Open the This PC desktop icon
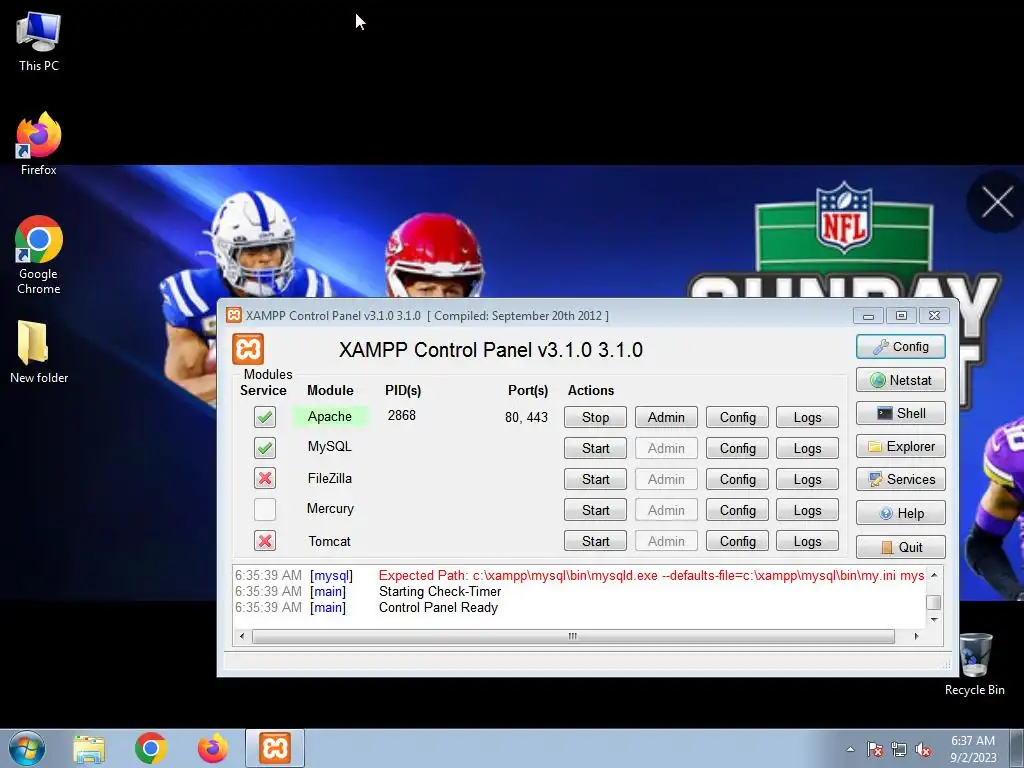 point(39,42)
